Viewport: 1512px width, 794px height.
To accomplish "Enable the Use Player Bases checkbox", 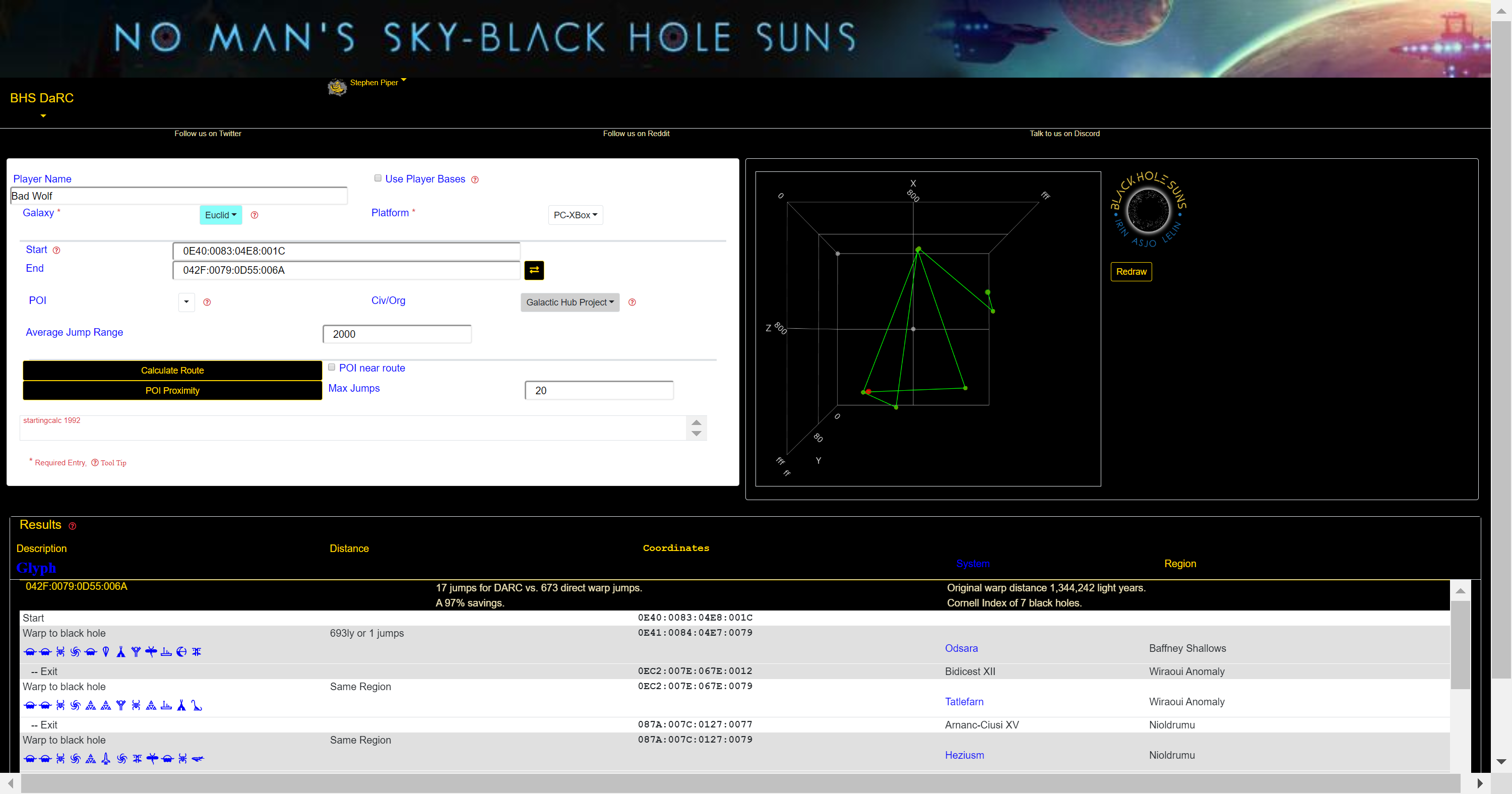I will tap(377, 178).
